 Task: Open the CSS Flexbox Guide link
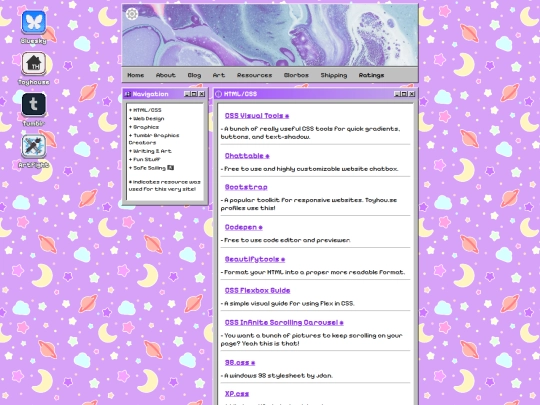pyautogui.click(x=257, y=291)
